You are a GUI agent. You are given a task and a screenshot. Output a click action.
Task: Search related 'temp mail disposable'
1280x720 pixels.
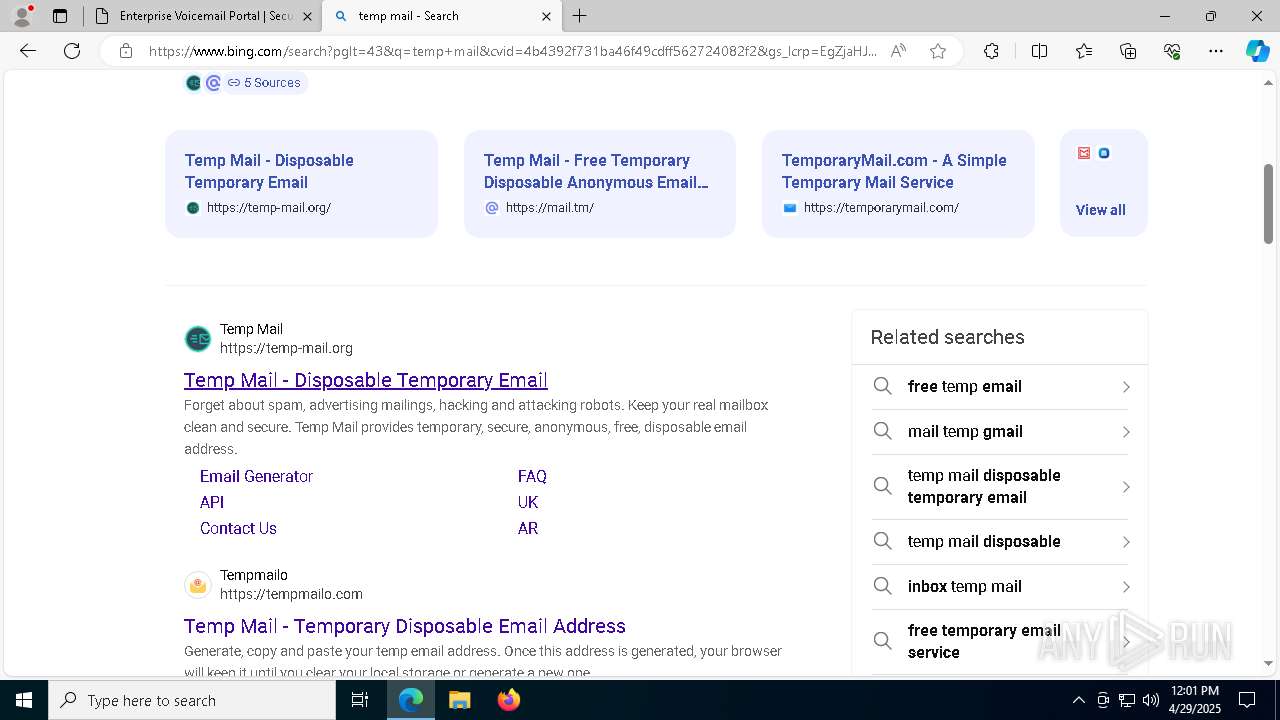pos(1000,542)
